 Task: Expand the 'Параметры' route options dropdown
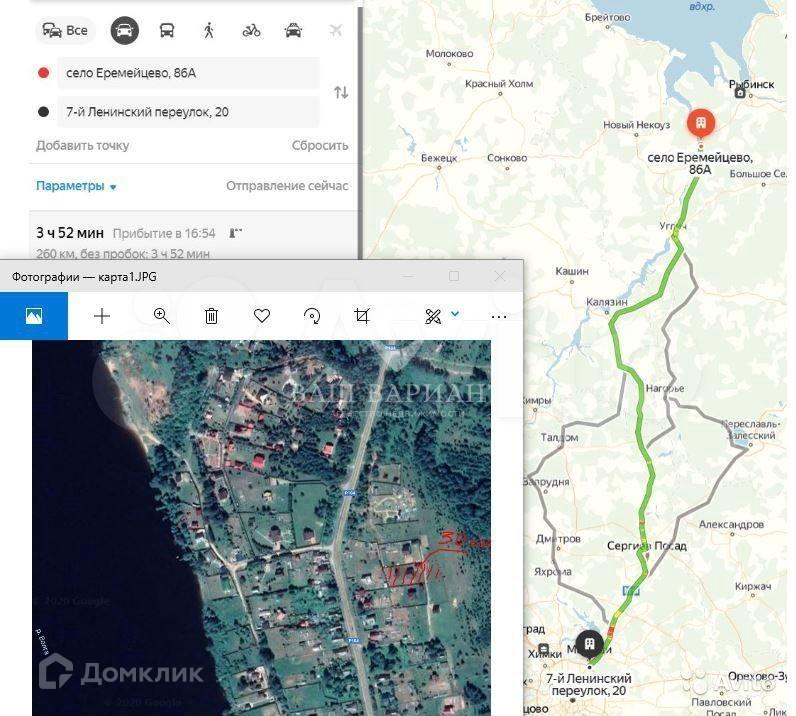click(76, 186)
